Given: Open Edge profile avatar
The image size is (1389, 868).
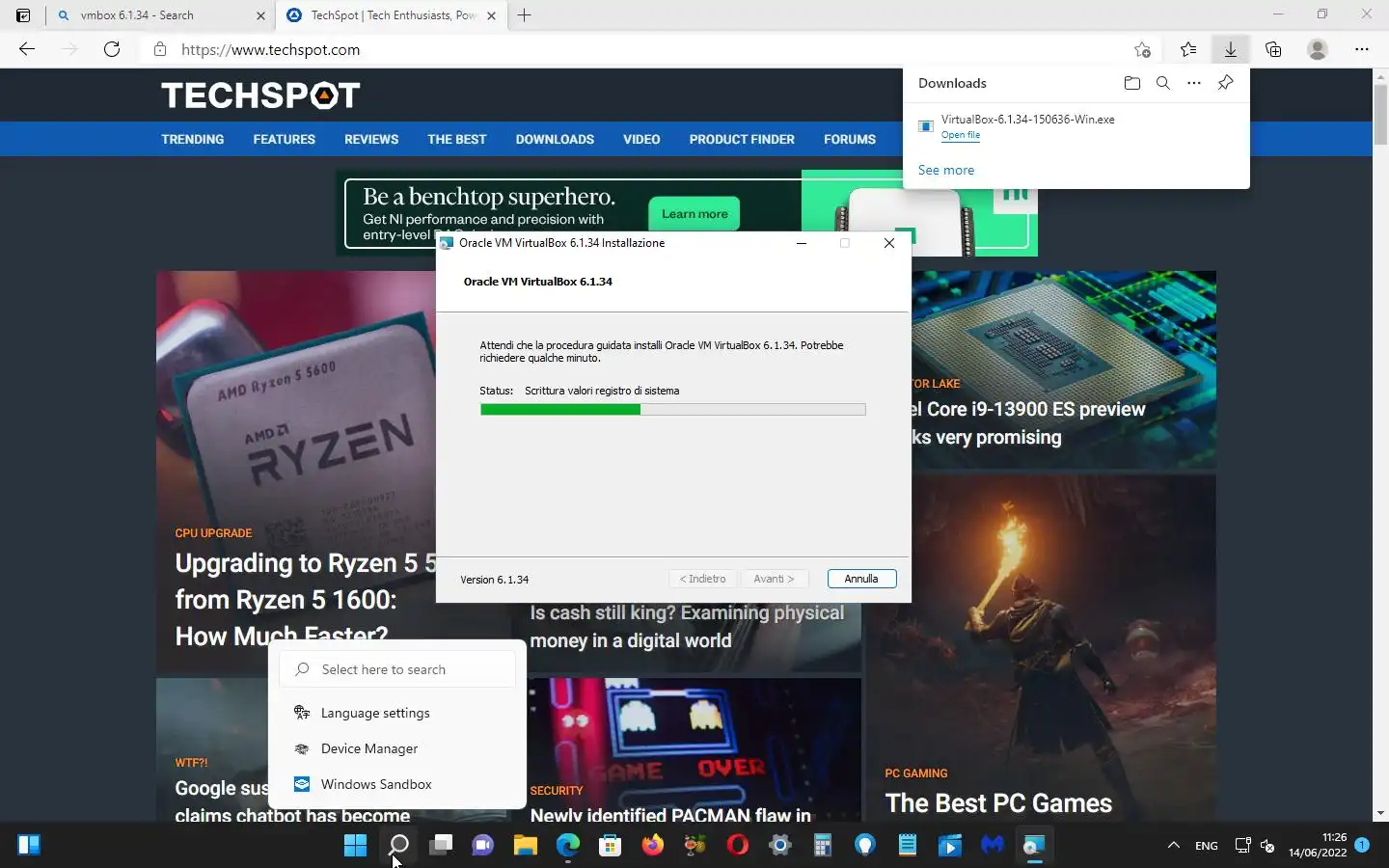Looking at the screenshot, I should 1318,49.
